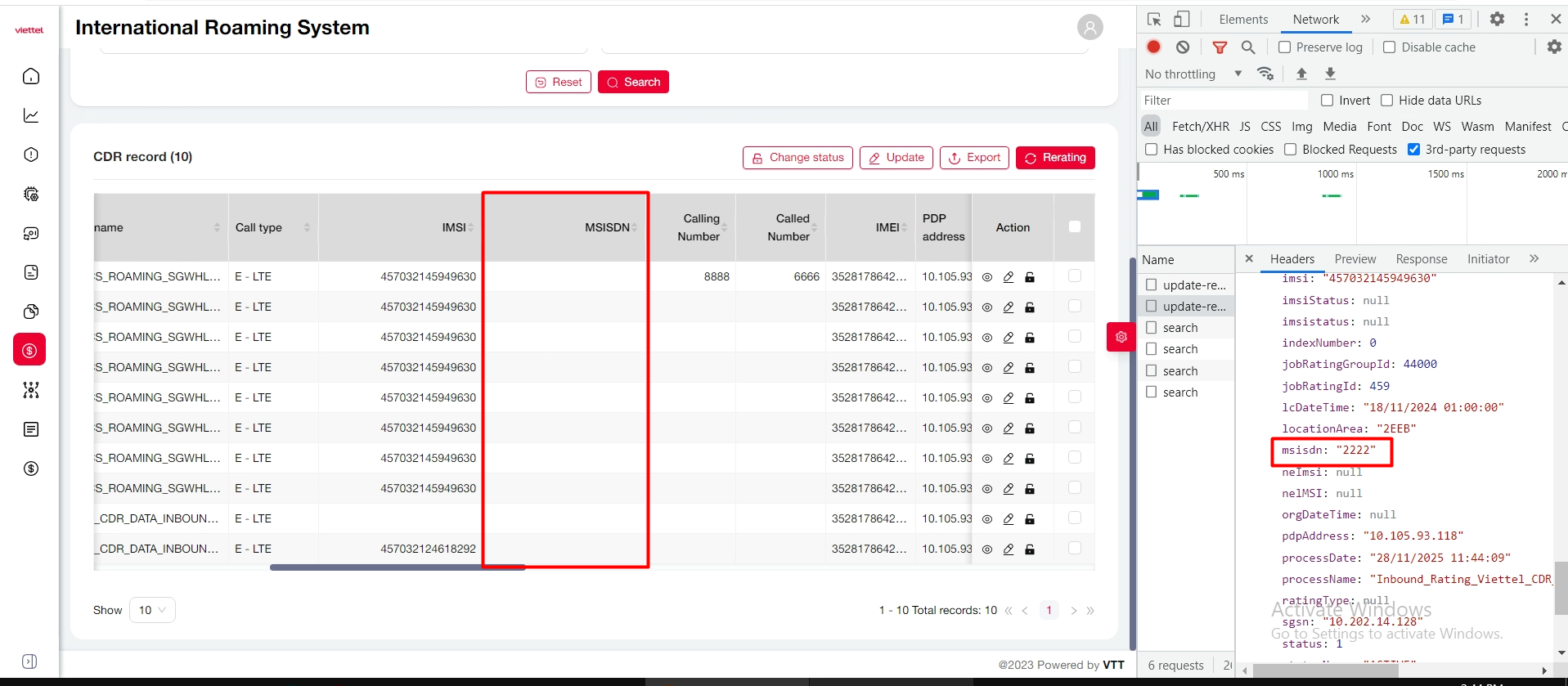
Task: Check the select-all checkbox in table header
Action: click(1075, 226)
